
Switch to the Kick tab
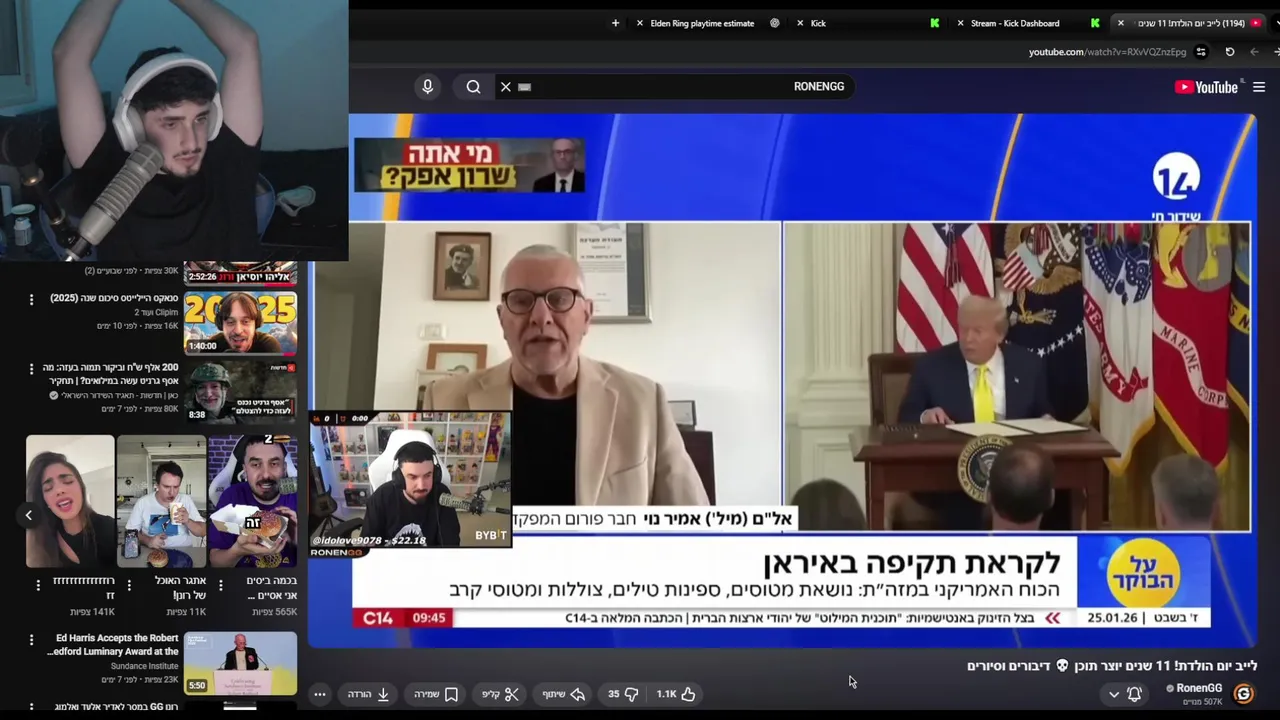[818, 23]
